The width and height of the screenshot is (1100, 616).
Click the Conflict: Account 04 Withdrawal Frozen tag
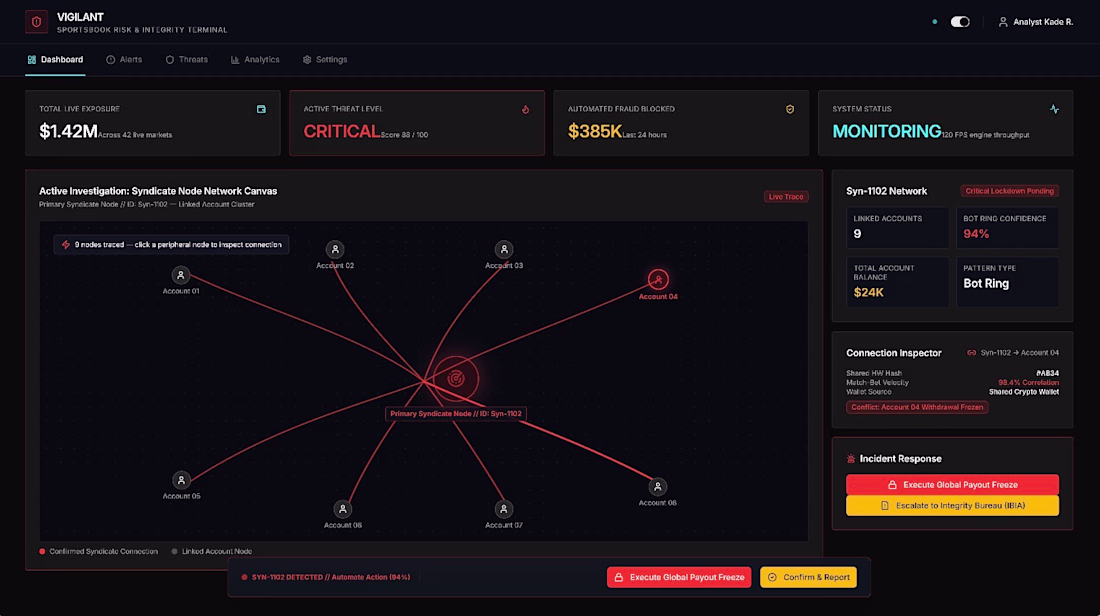click(917, 407)
